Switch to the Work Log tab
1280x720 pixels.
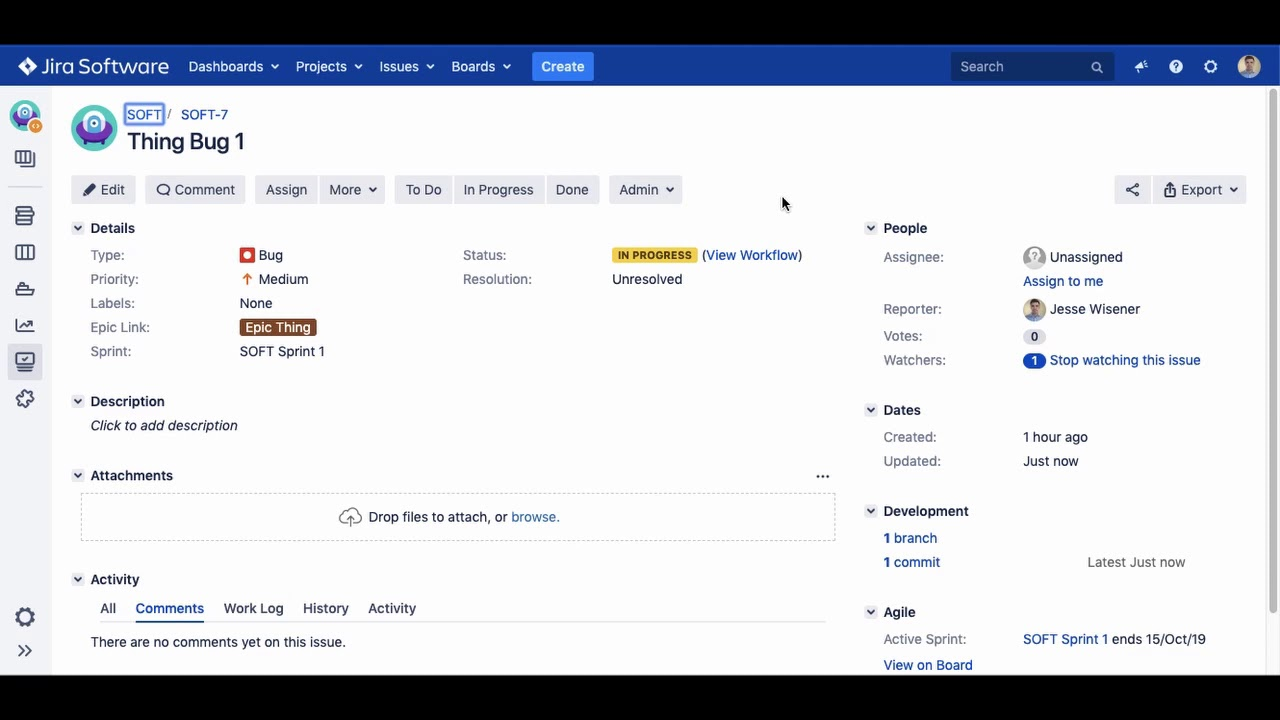(254, 609)
